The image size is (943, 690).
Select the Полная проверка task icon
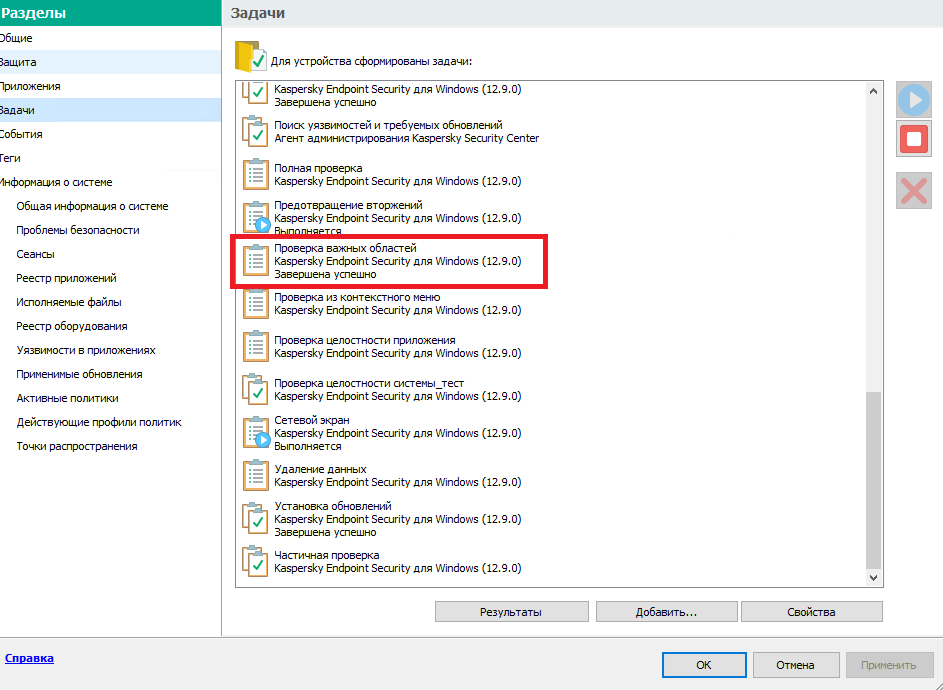click(x=256, y=174)
